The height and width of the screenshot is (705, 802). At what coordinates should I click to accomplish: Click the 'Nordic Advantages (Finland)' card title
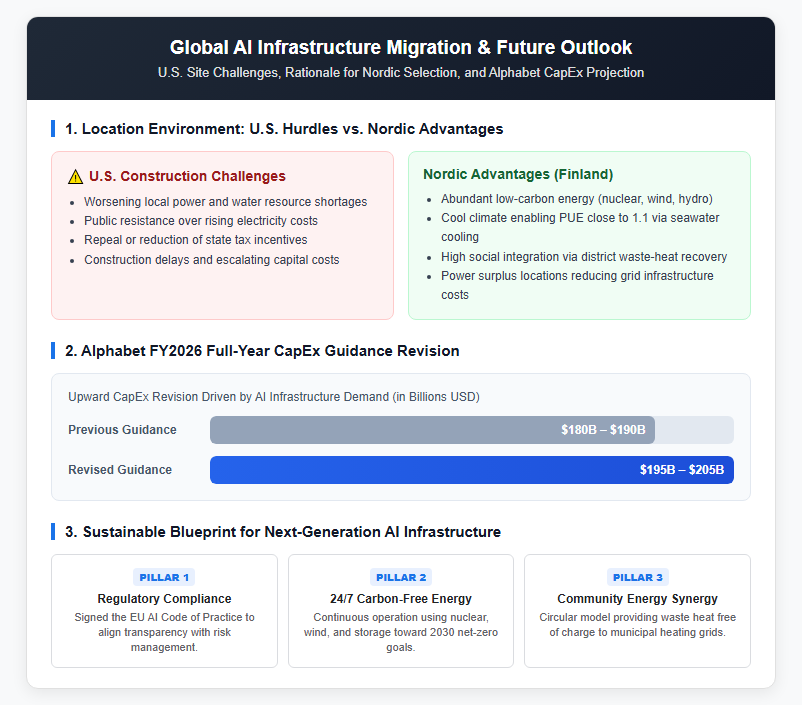pyautogui.click(x=518, y=174)
